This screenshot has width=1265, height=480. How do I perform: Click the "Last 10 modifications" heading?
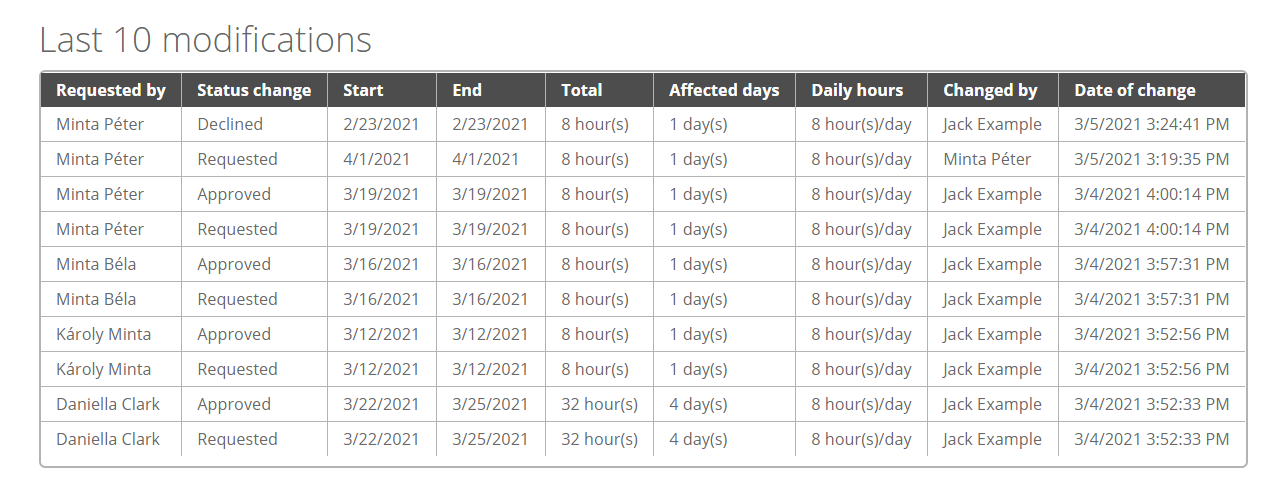205,40
